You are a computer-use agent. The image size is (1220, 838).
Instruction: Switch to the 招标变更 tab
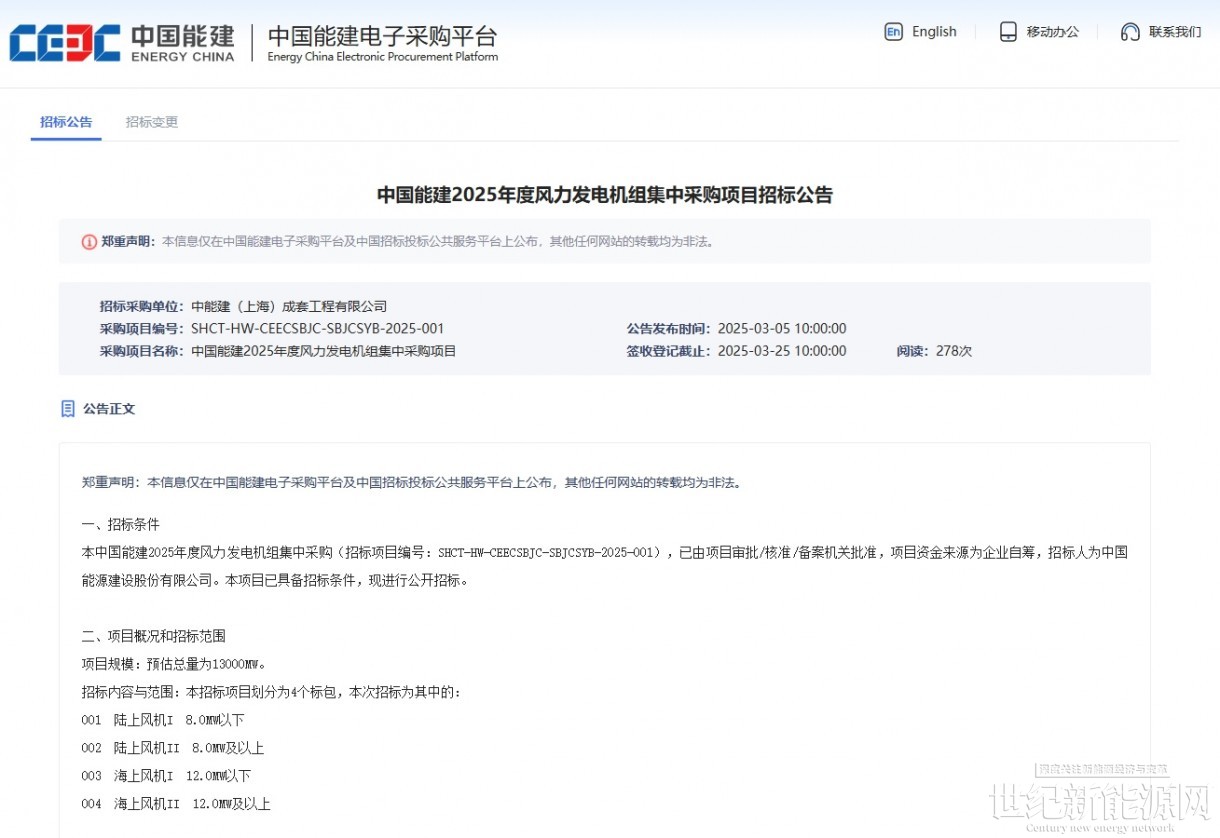click(x=152, y=122)
